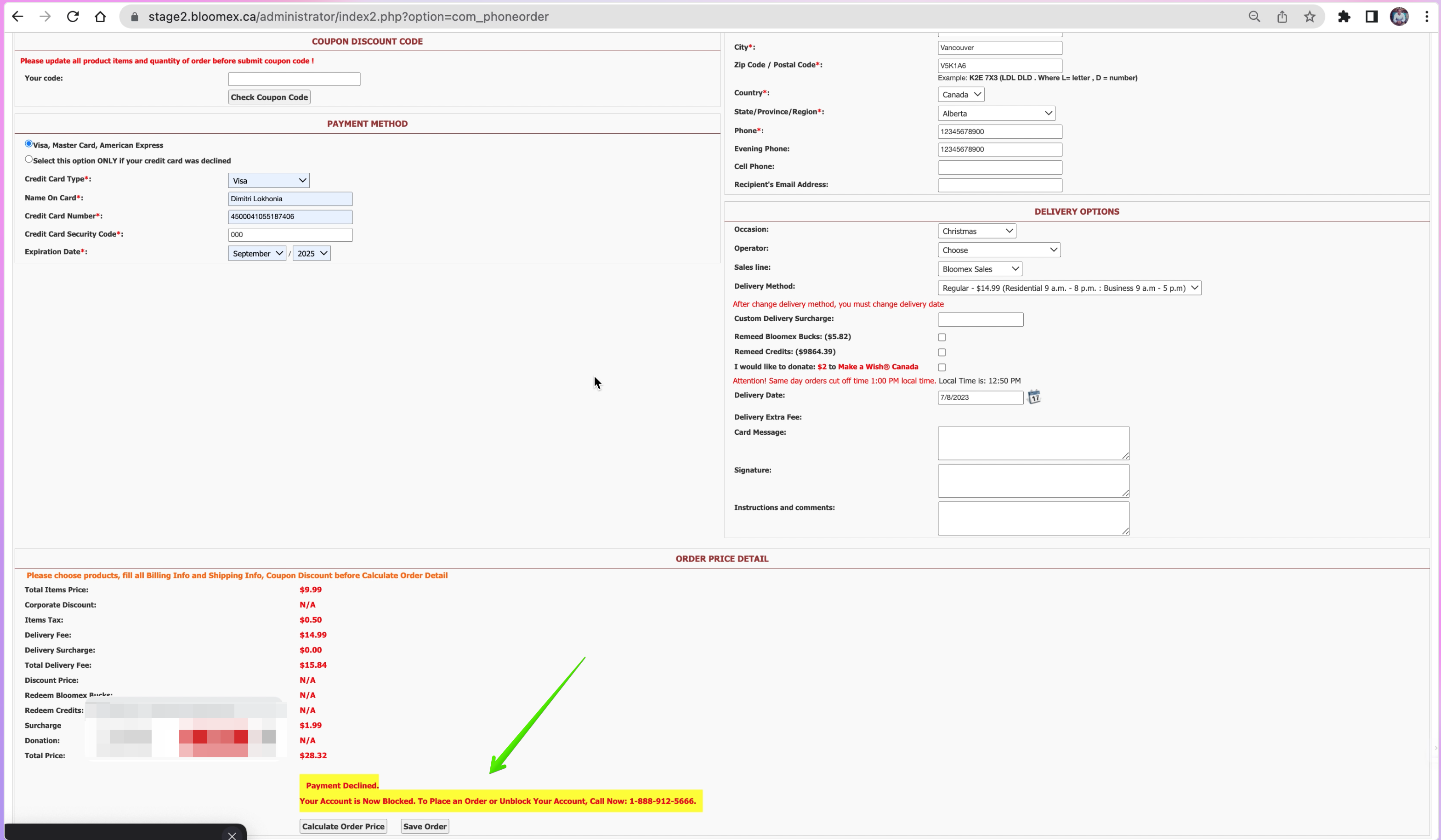Viewport: 1441px width, 840px height.
Task: Expand the Occasion Christmas dropdown
Action: (x=977, y=231)
